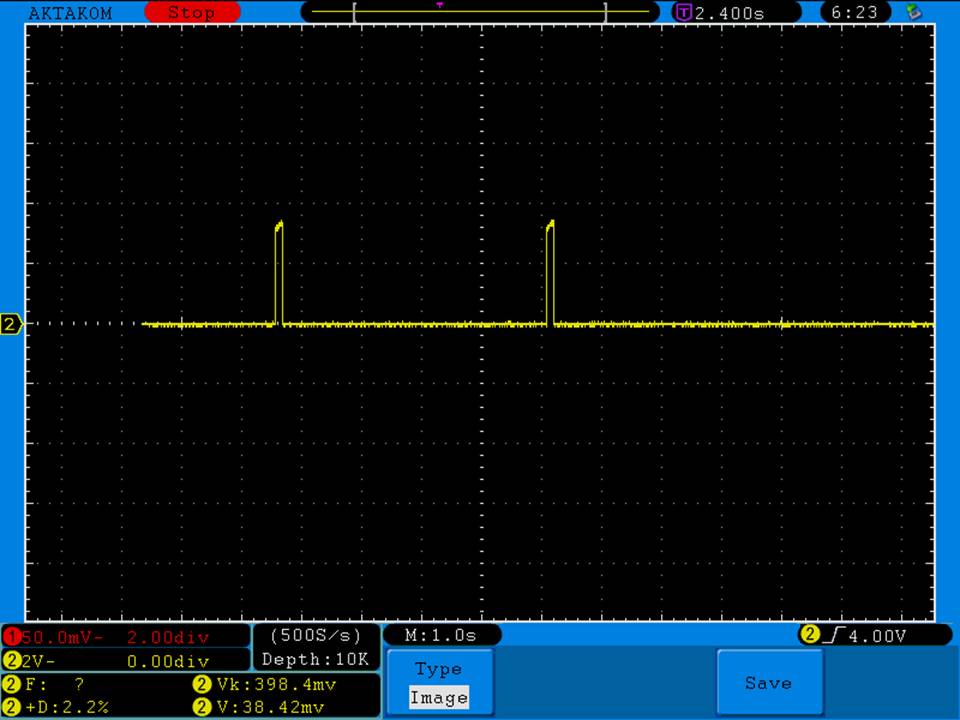Click the waveform memory position bar
The width and height of the screenshot is (960, 720).
pyautogui.click(x=480, y=12)
